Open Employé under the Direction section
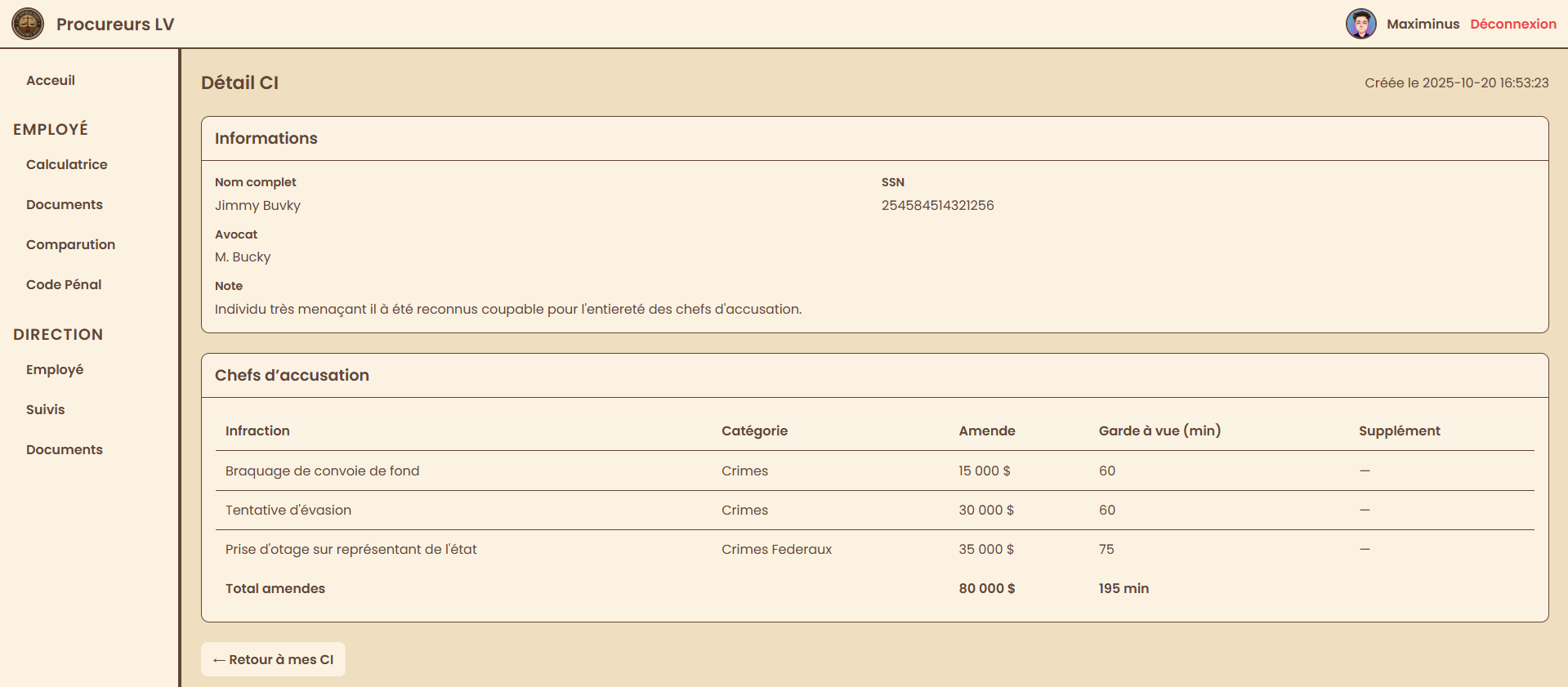Image resolution: width=1568 pixels, height=687 pixels. coord(55,369)
